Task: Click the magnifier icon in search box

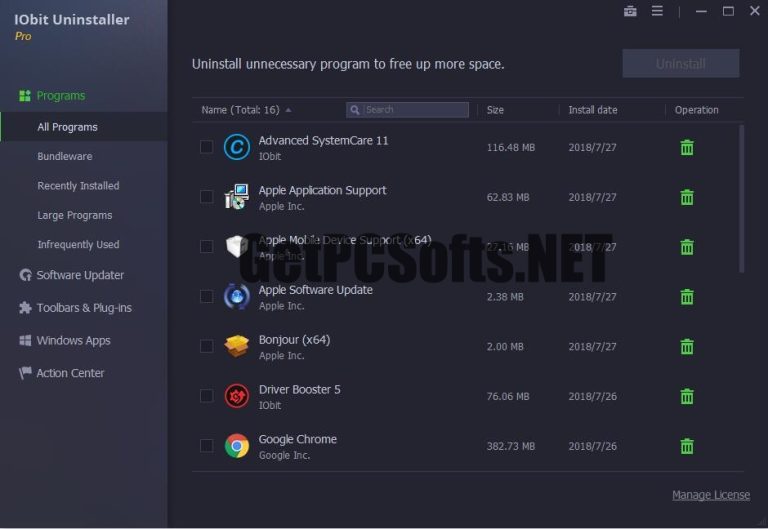Action: (x=355, y=110)
